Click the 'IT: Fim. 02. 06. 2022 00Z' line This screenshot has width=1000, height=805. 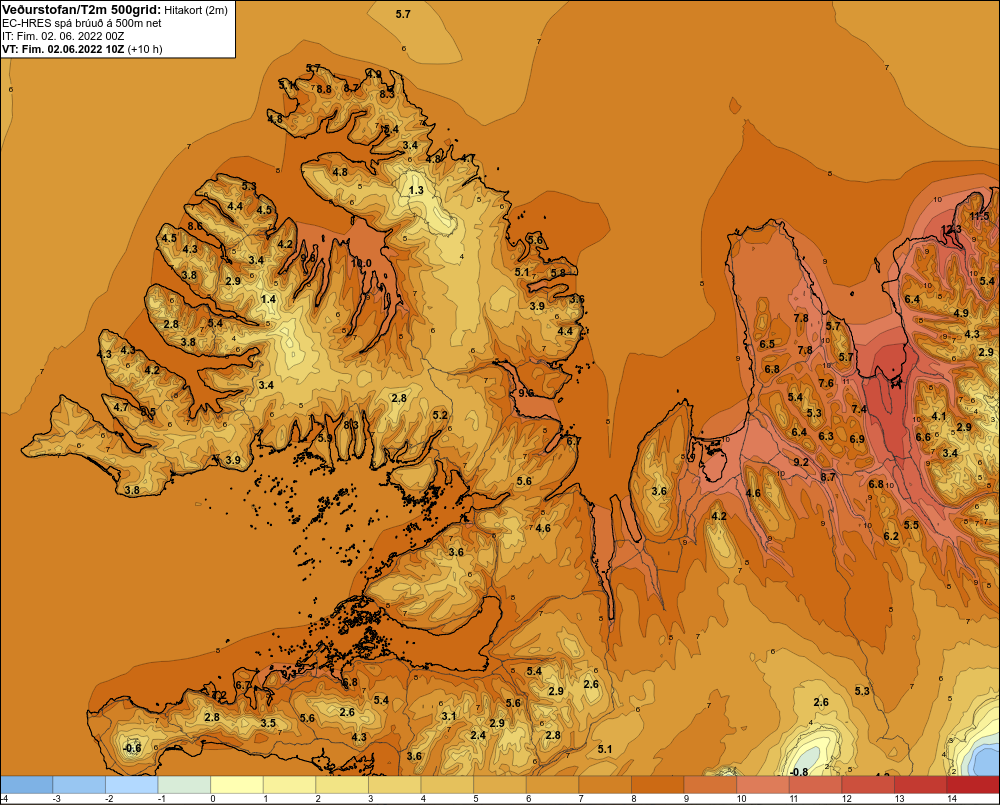pyautogui.click(x=62, y=36)
